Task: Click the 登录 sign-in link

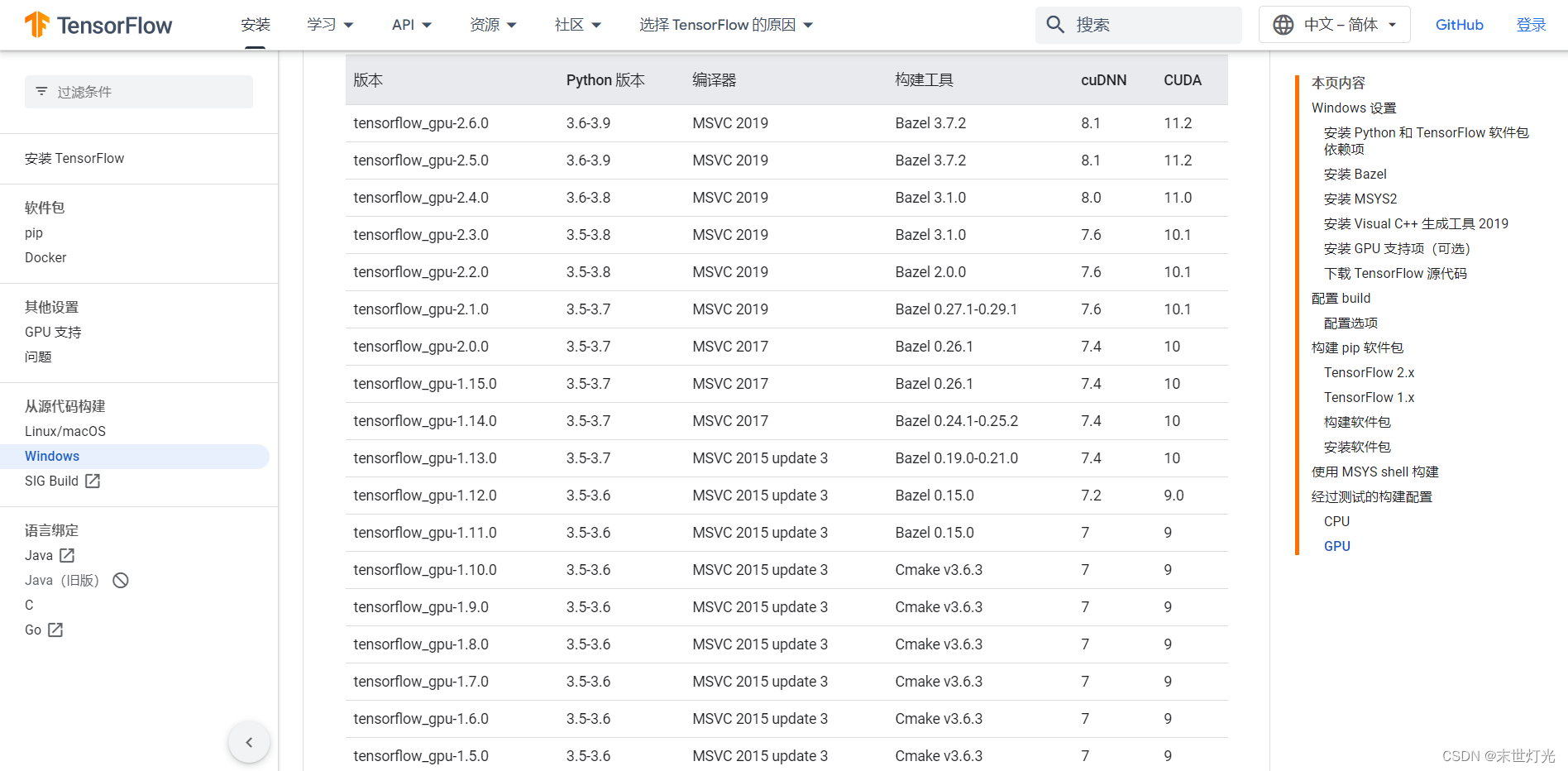Action: tap(1531, 25)
